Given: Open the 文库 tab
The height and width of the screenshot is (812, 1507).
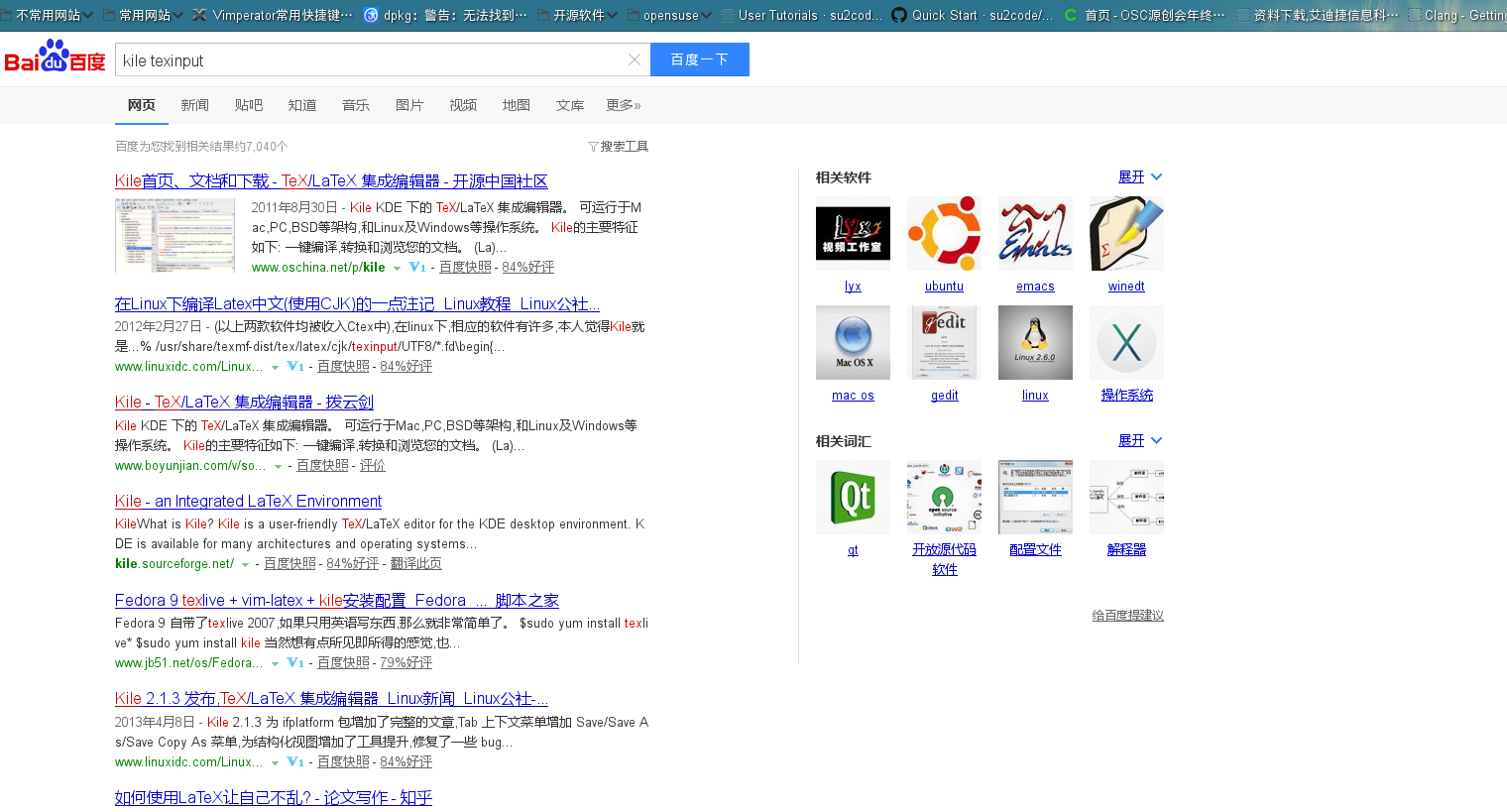Looking at the screenshot, I should pyautogui.click(x=570, y=105).
